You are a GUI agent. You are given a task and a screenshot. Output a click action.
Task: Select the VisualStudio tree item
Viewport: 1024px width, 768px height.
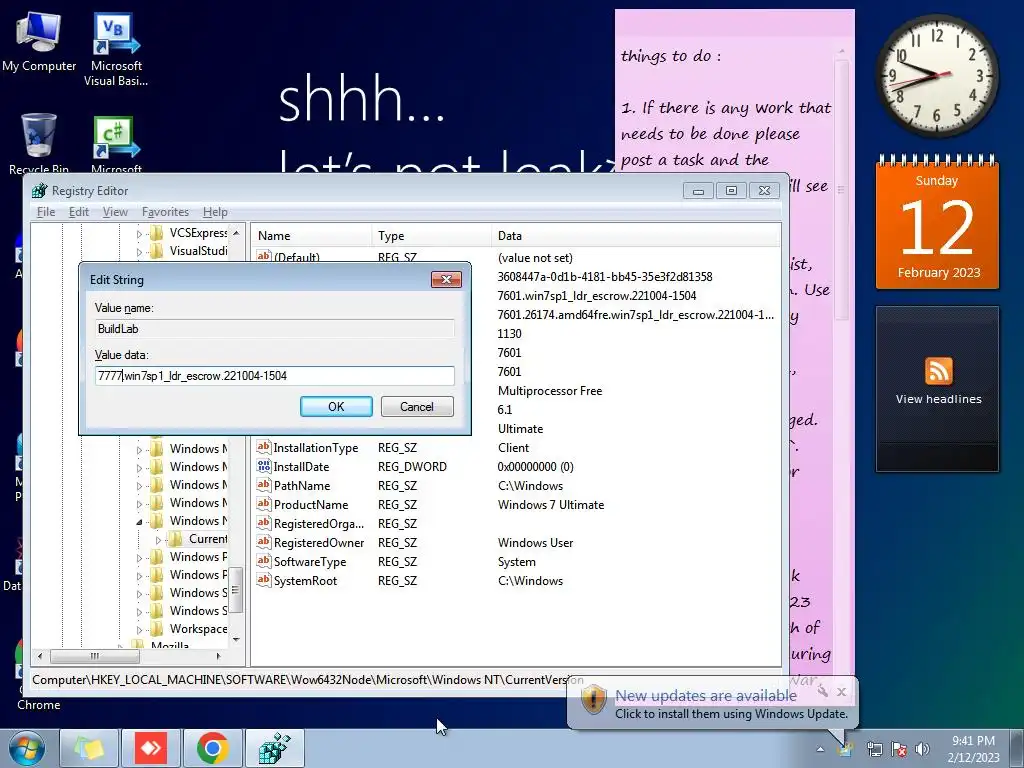[x=199, y=251]
